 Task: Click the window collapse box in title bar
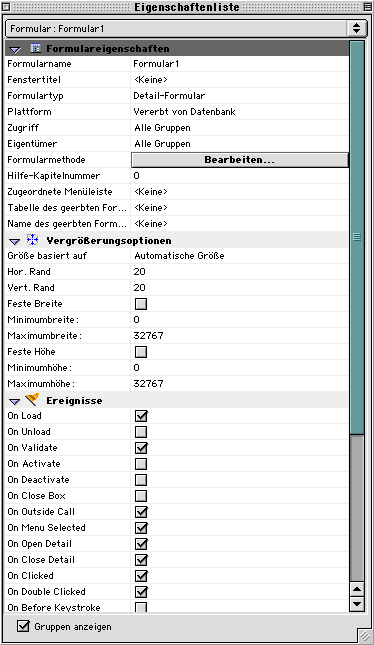tap(367, 7)
